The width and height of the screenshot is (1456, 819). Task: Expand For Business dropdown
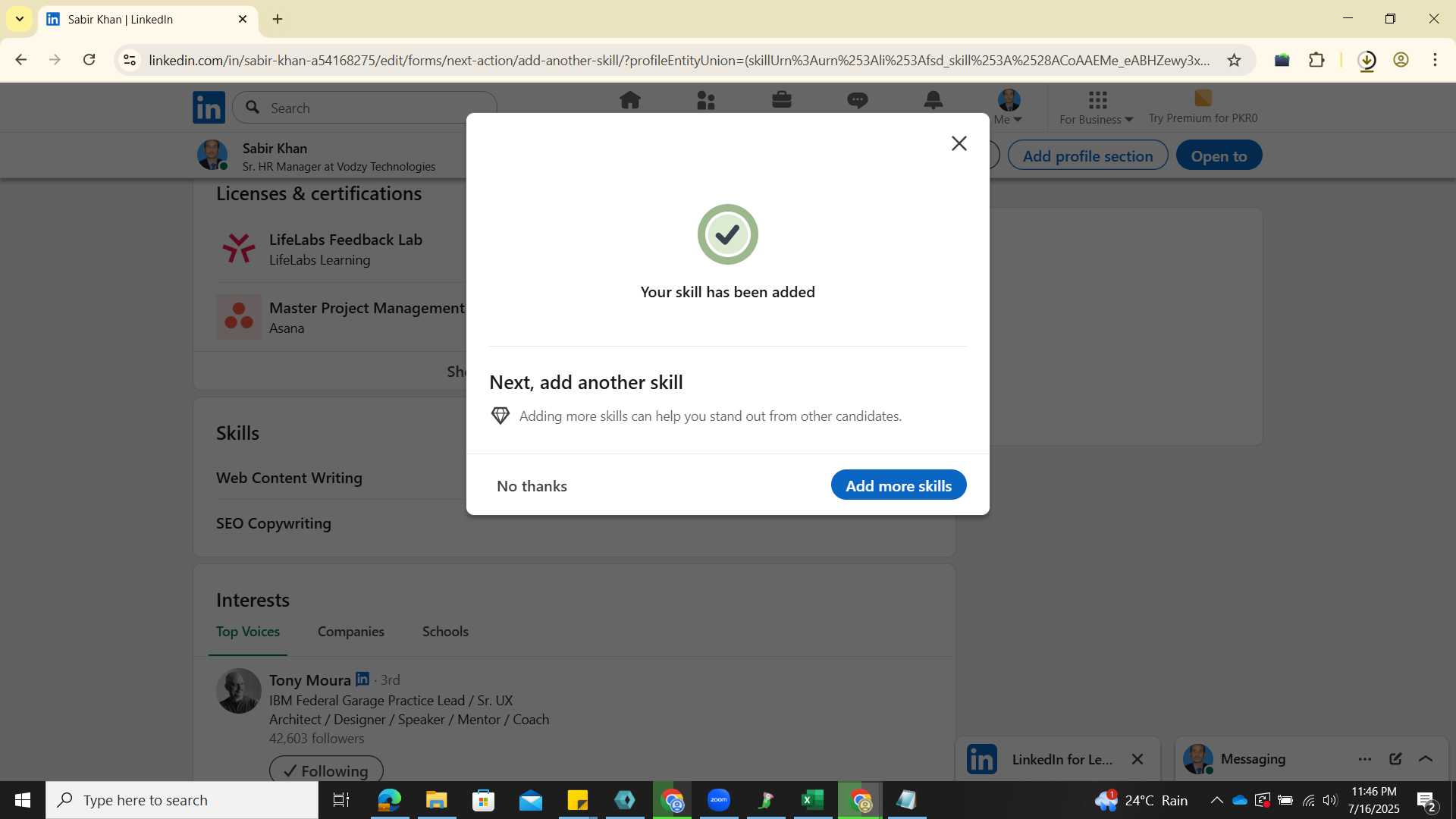1097,108
